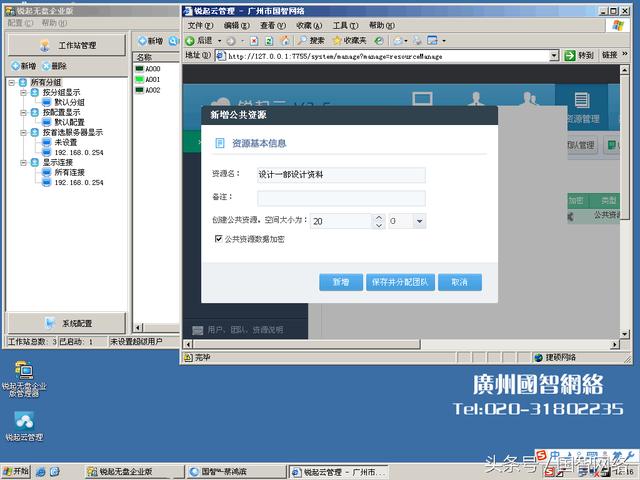Viewport: 640px width, 480px height.
Task: Click the IE Back button icon
Action: coord(190,40)
